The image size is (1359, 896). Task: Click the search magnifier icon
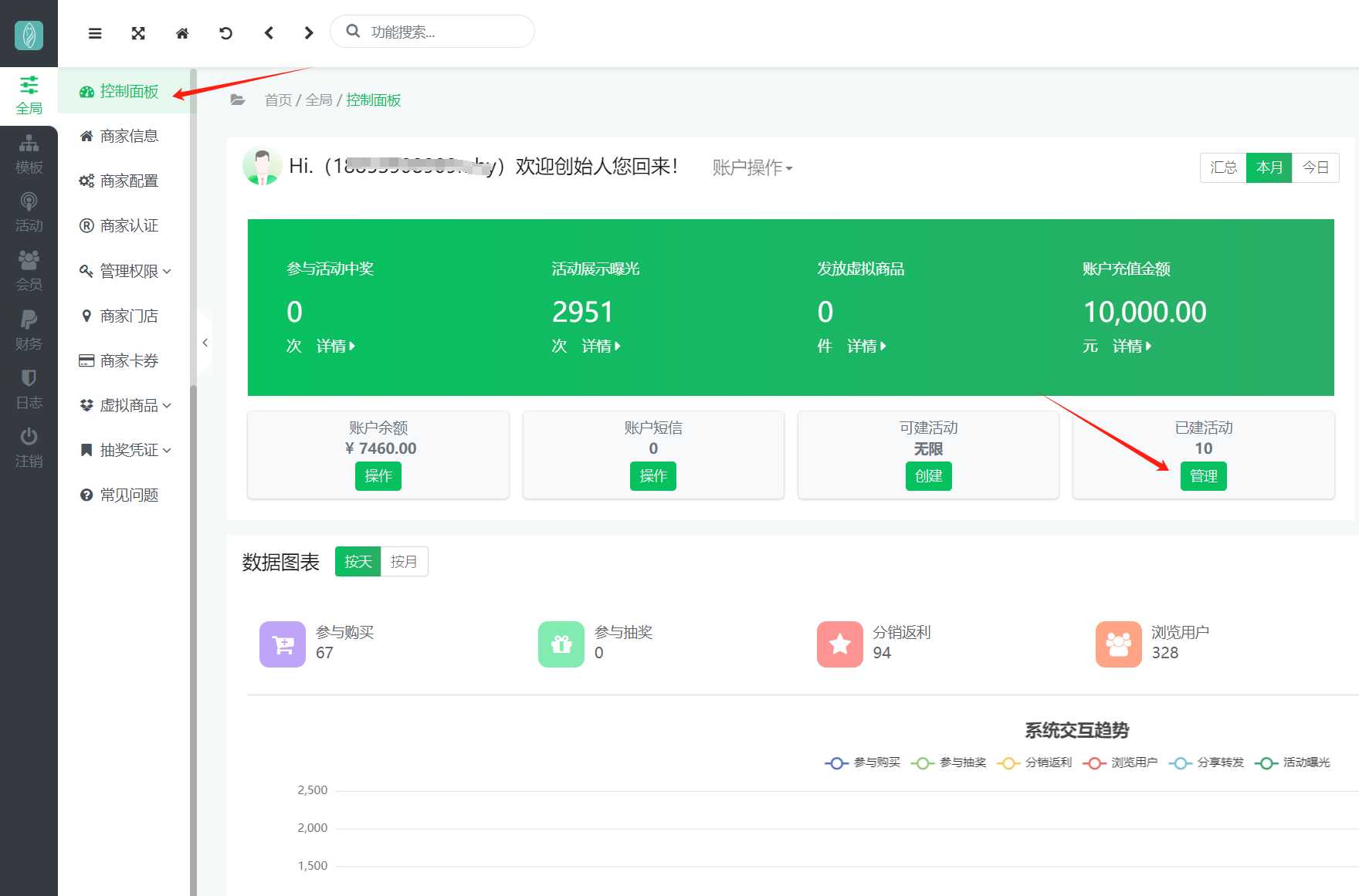point(353,31)
